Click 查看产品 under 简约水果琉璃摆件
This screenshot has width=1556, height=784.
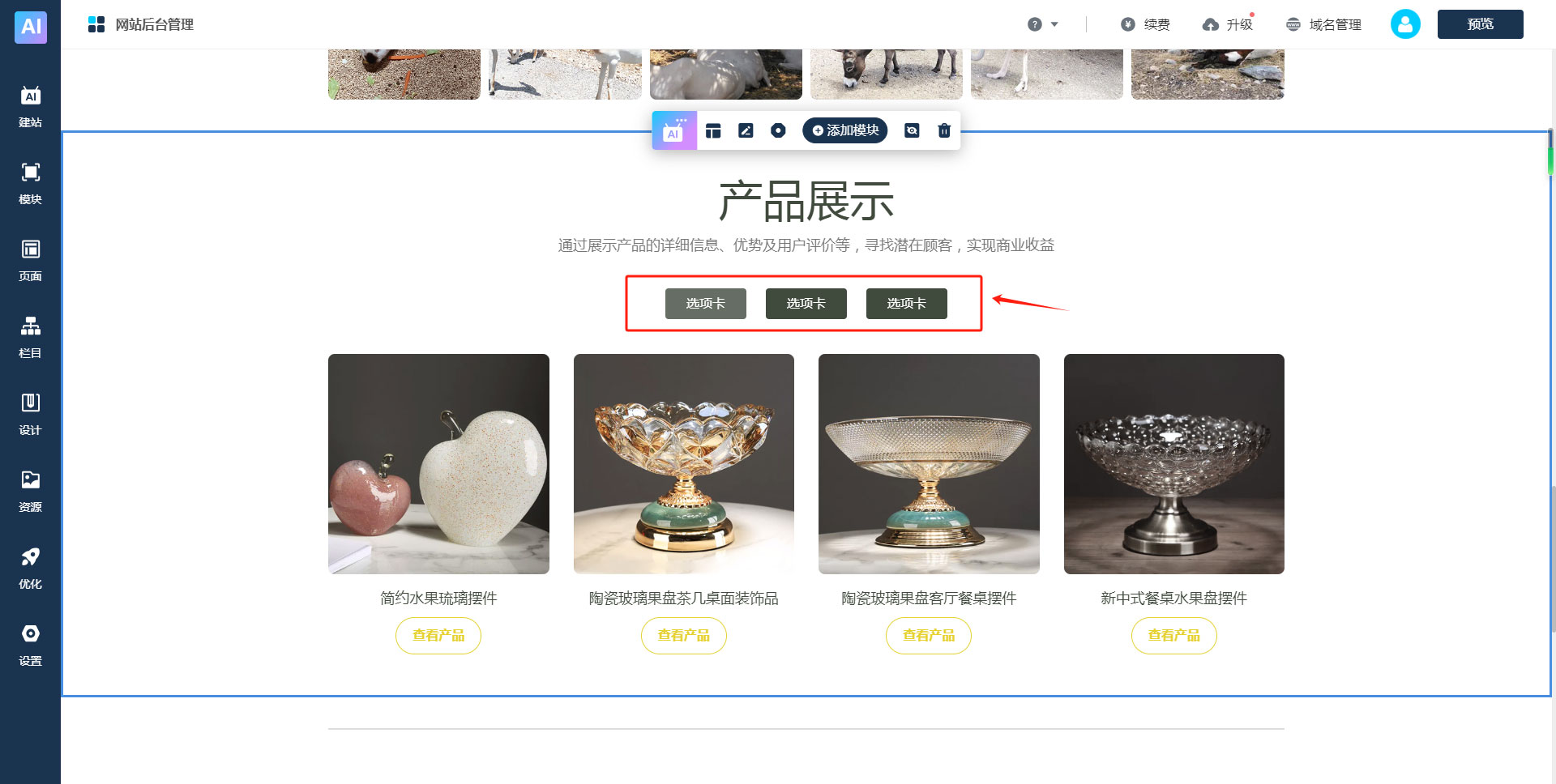(x=438, y=636)
